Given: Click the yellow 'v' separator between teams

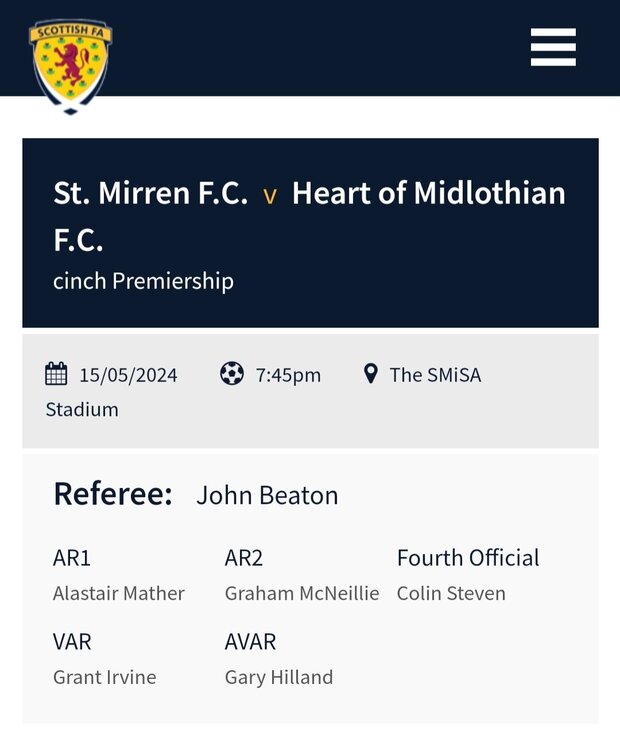Looking at the screenshot, I should (x=270, y=197).
